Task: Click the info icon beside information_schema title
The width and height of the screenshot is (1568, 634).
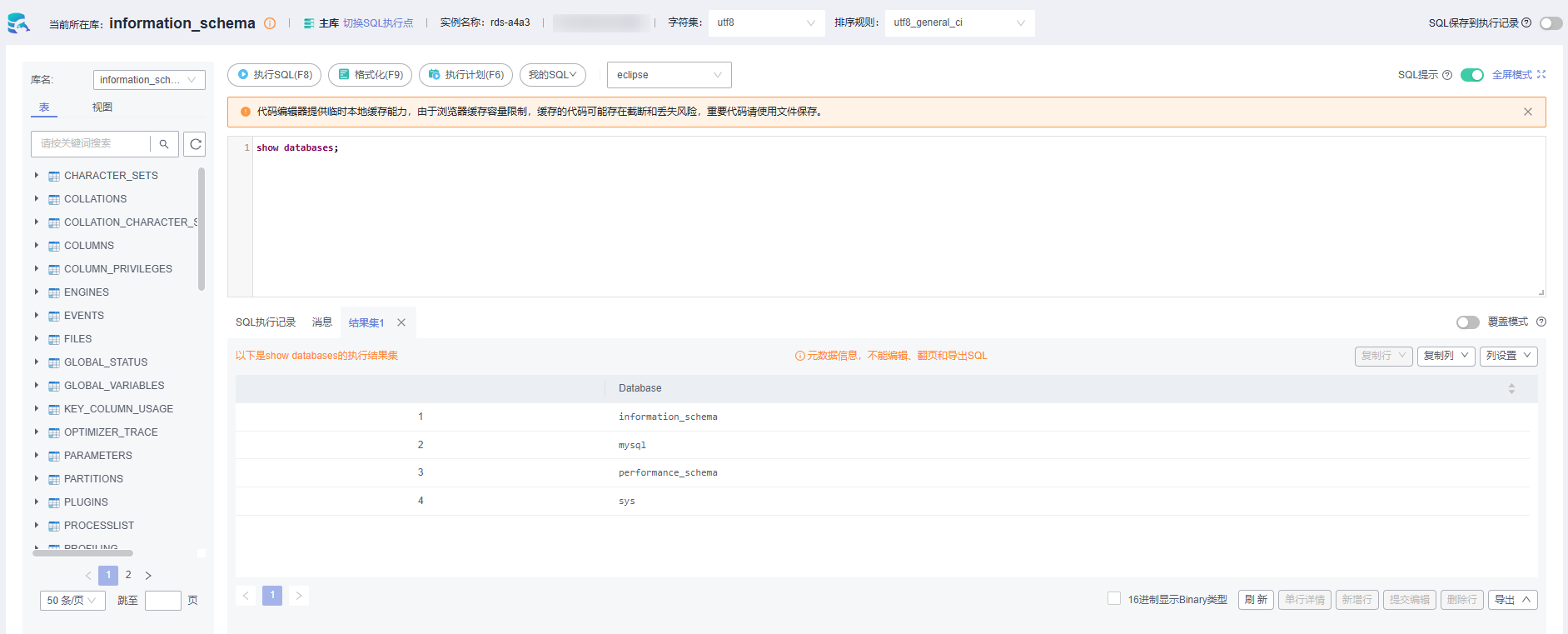Action: (270, 23)
